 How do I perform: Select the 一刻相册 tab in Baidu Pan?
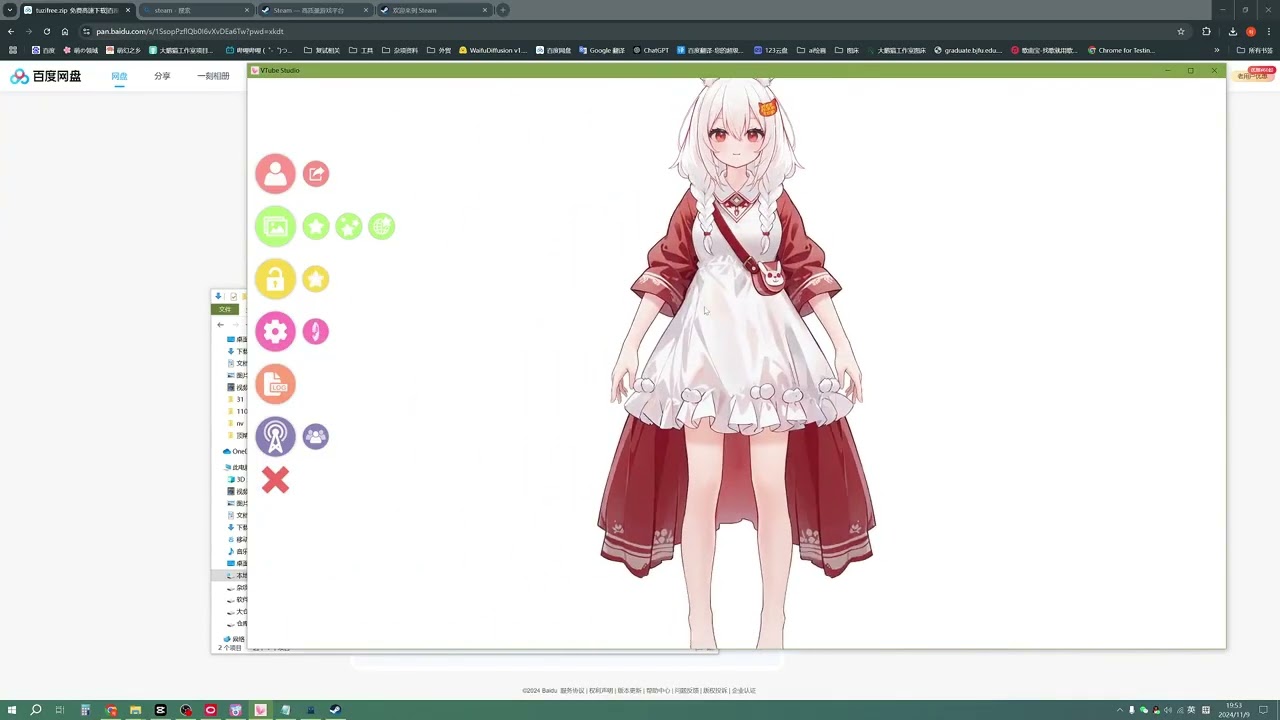213,76
